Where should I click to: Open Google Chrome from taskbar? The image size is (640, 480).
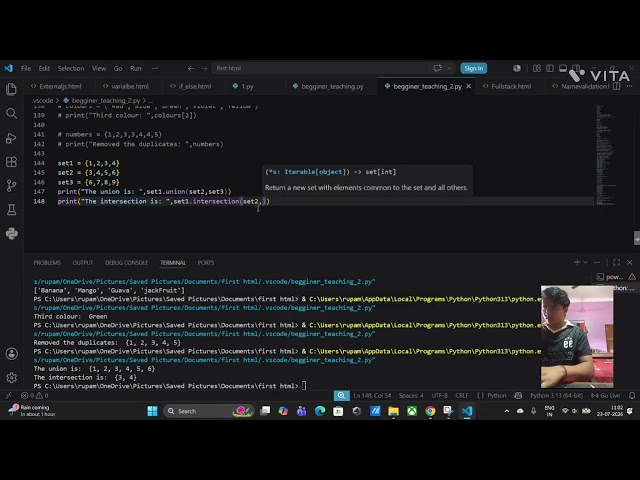pyautogui.click(x=430, y=411)
